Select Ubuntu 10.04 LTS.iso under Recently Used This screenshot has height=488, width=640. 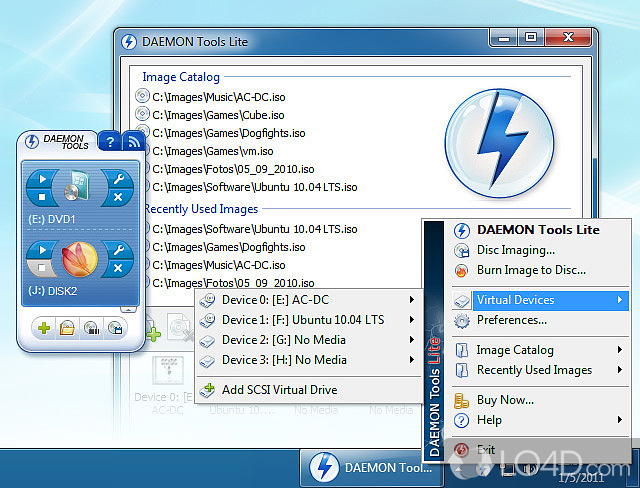(x=255, y=229)
